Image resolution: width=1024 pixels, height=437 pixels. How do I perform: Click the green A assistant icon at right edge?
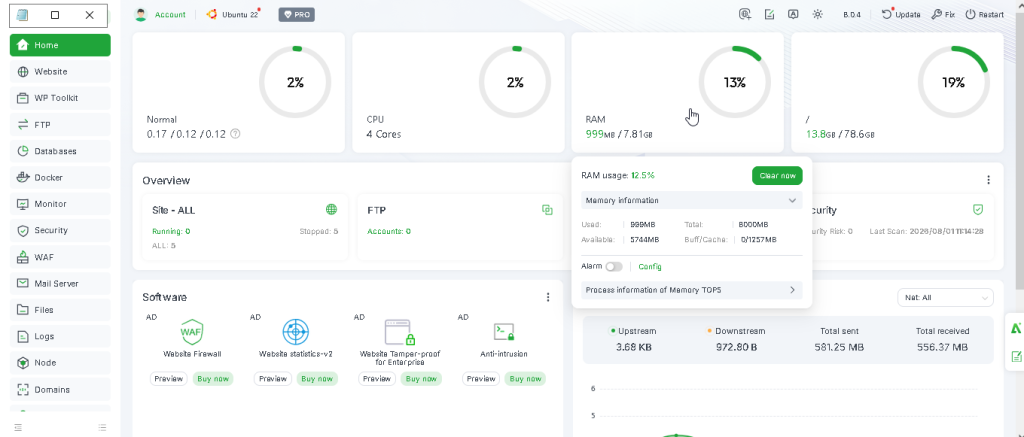pos(1016,329)
